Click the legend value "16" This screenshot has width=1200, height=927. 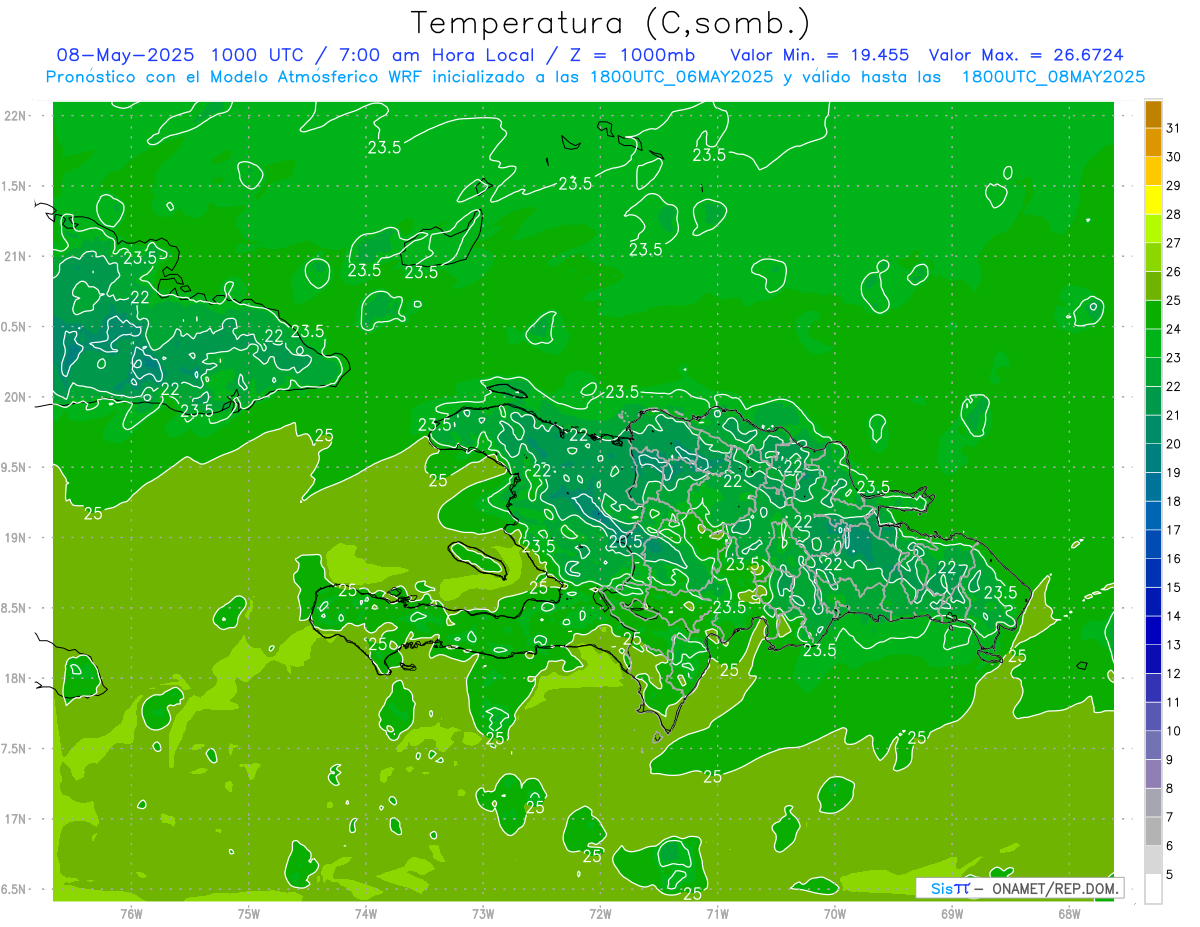click(1174, 559)
